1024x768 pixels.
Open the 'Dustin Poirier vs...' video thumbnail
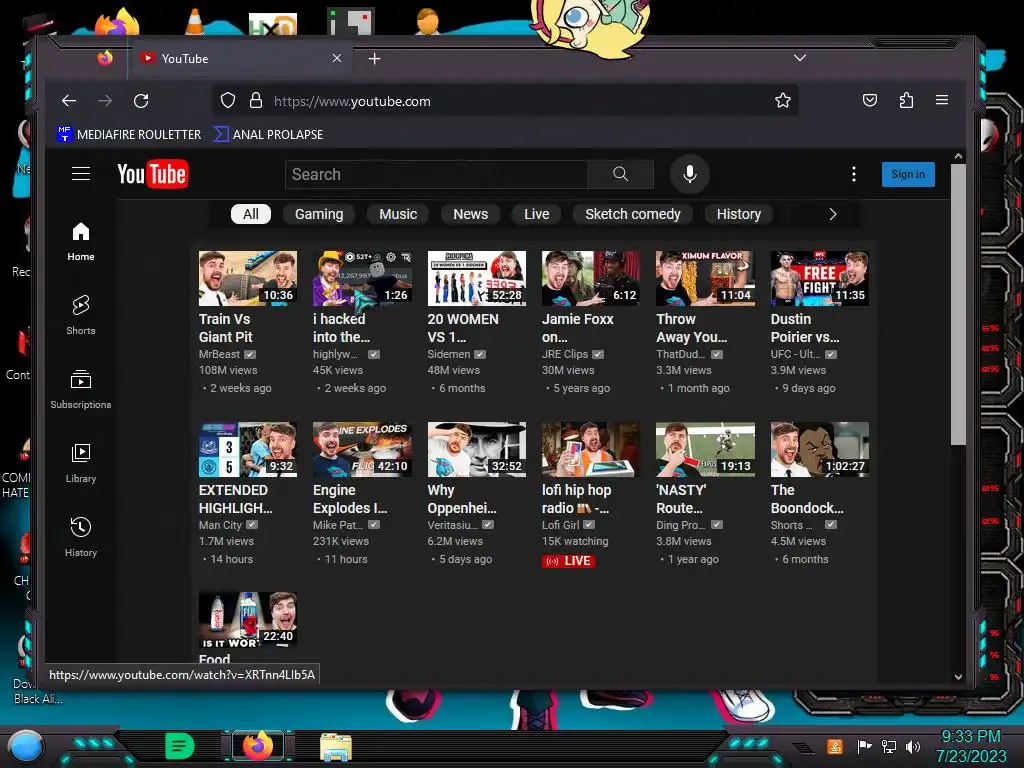pos(820,278)
